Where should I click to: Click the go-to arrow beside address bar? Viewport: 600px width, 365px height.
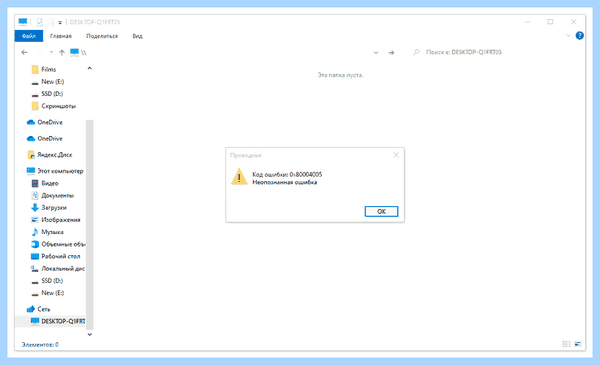click(x=391, y=52)
